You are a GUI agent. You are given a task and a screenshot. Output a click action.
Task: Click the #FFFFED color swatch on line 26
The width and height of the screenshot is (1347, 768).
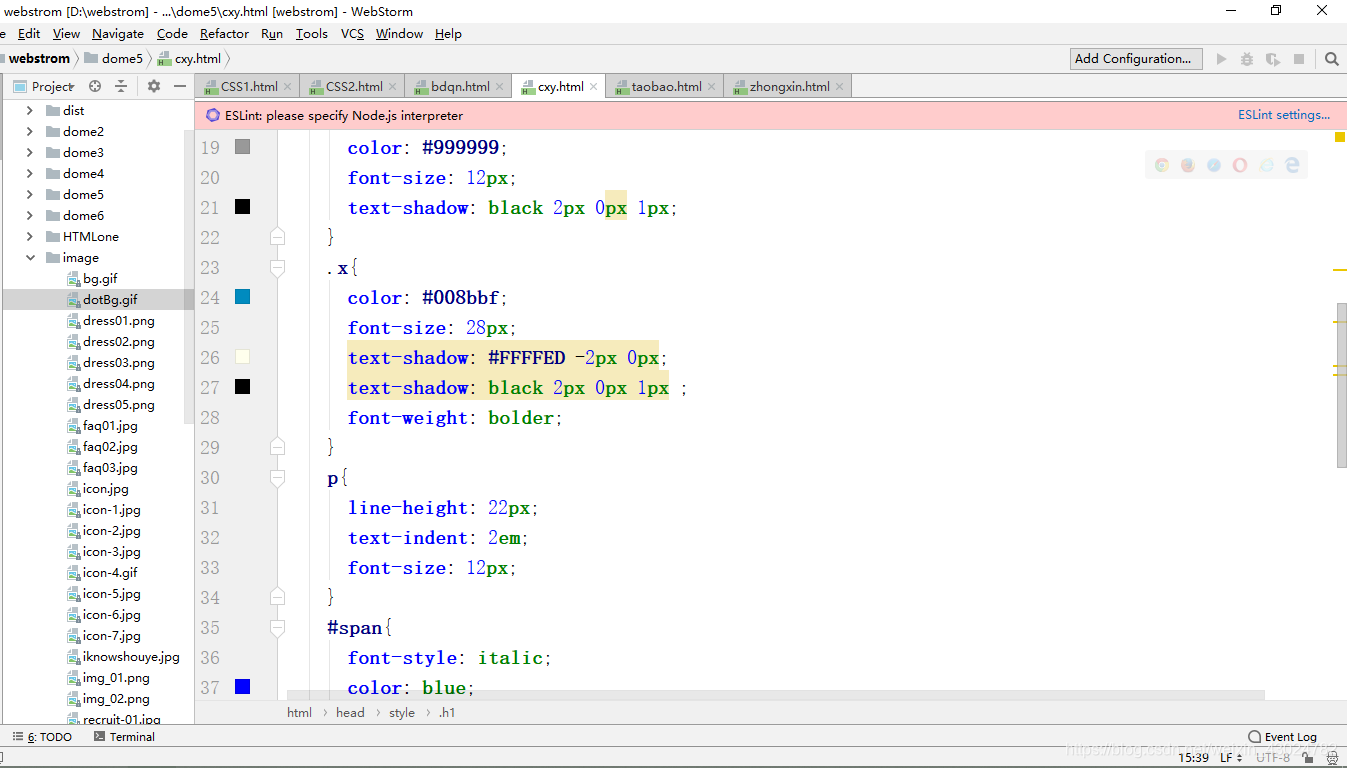coord(242,357)
